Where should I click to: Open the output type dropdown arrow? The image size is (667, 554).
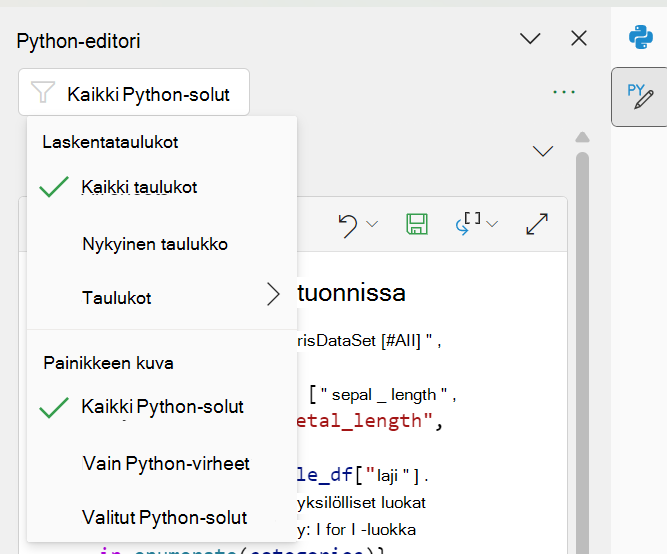pos(492,224)
